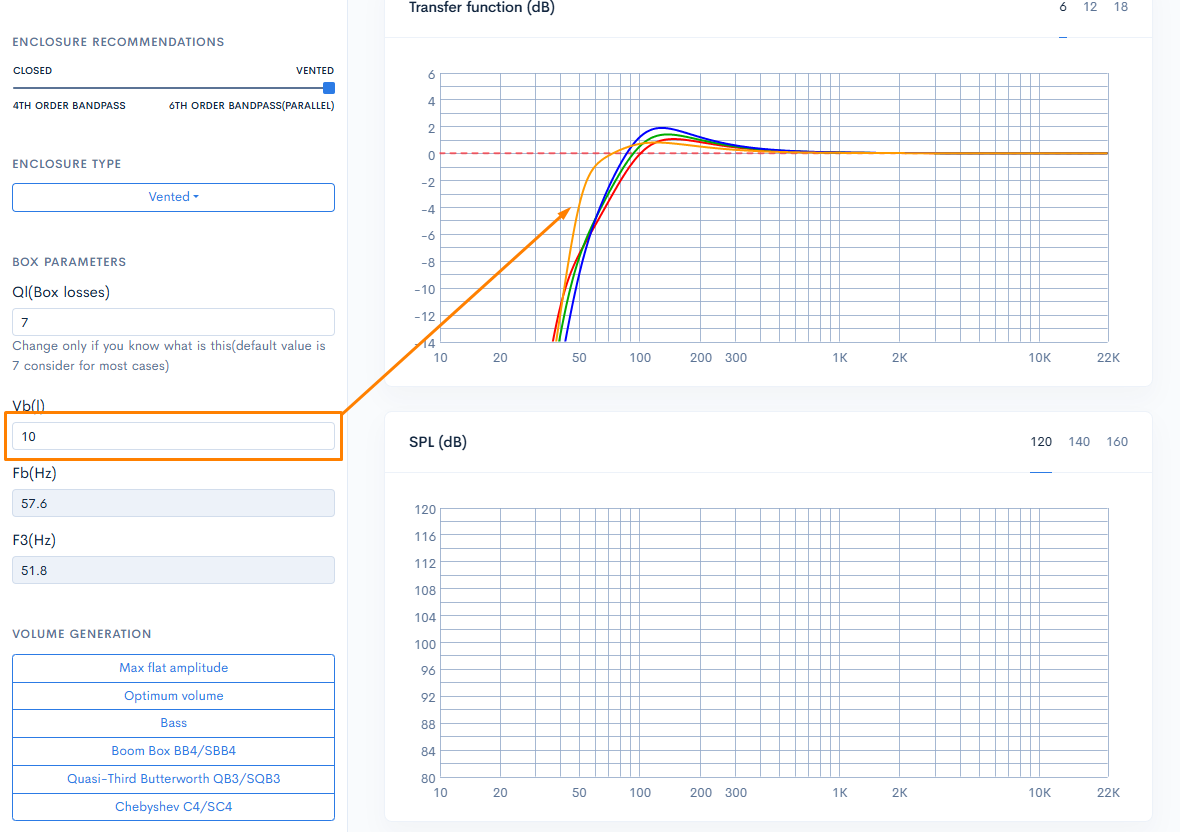Switch transfer function range to 6
This screenshot has width=1180, height=832.
tap(1063, 8)
